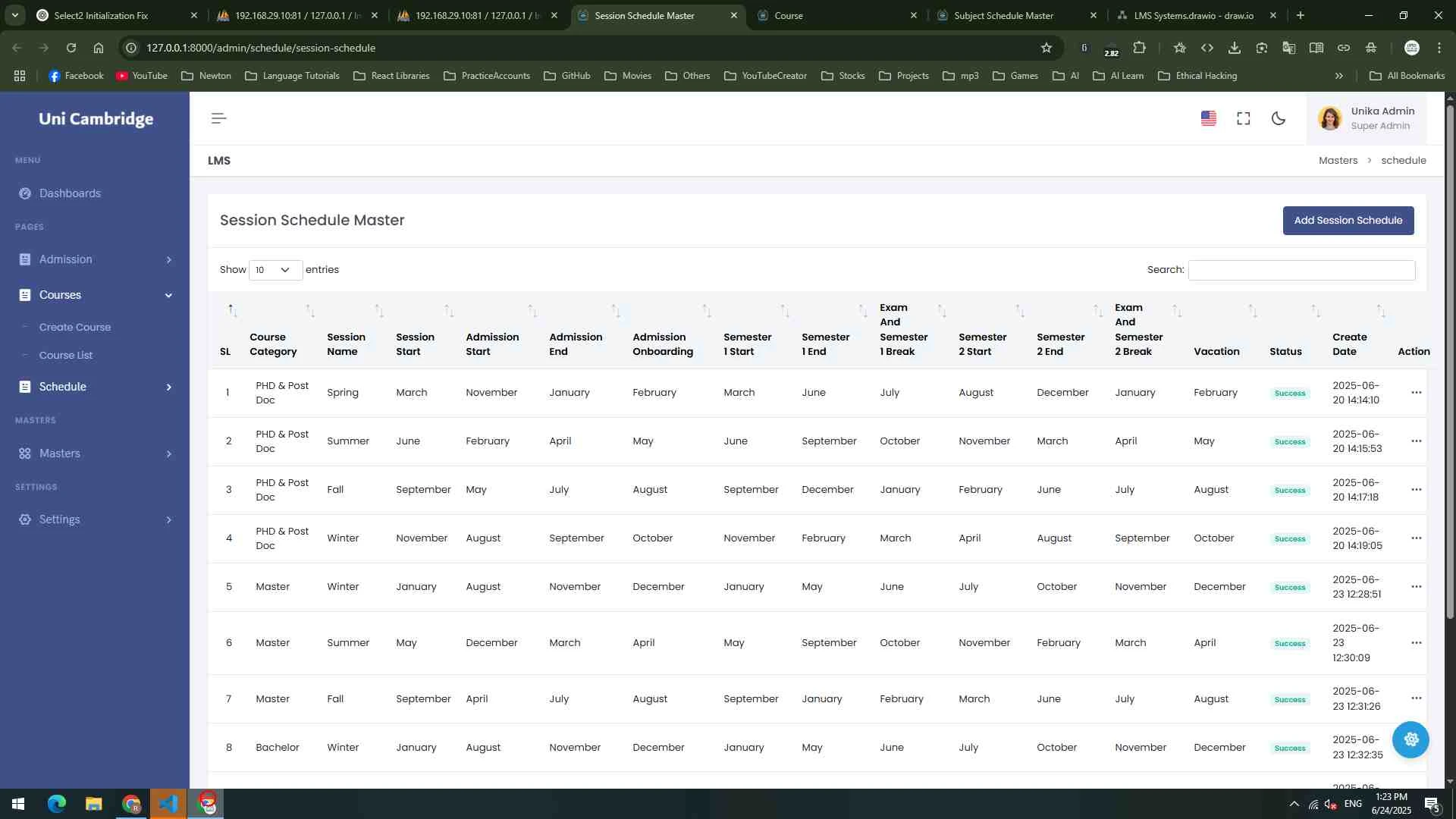Open action dots for Master Fall row

pyautogui.click(x=1416, y=698)
